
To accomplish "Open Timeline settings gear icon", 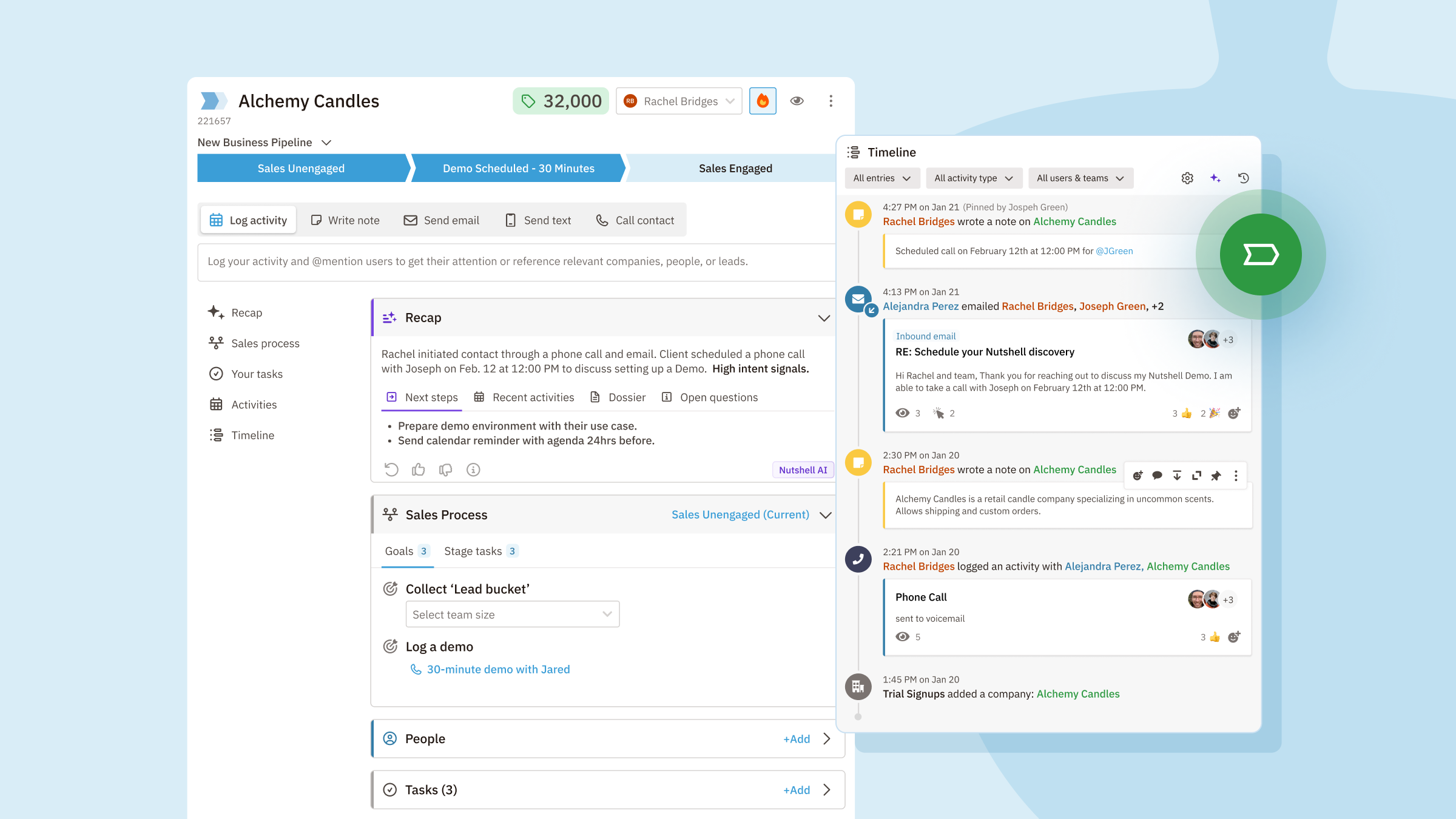I will pos(1187,178).
